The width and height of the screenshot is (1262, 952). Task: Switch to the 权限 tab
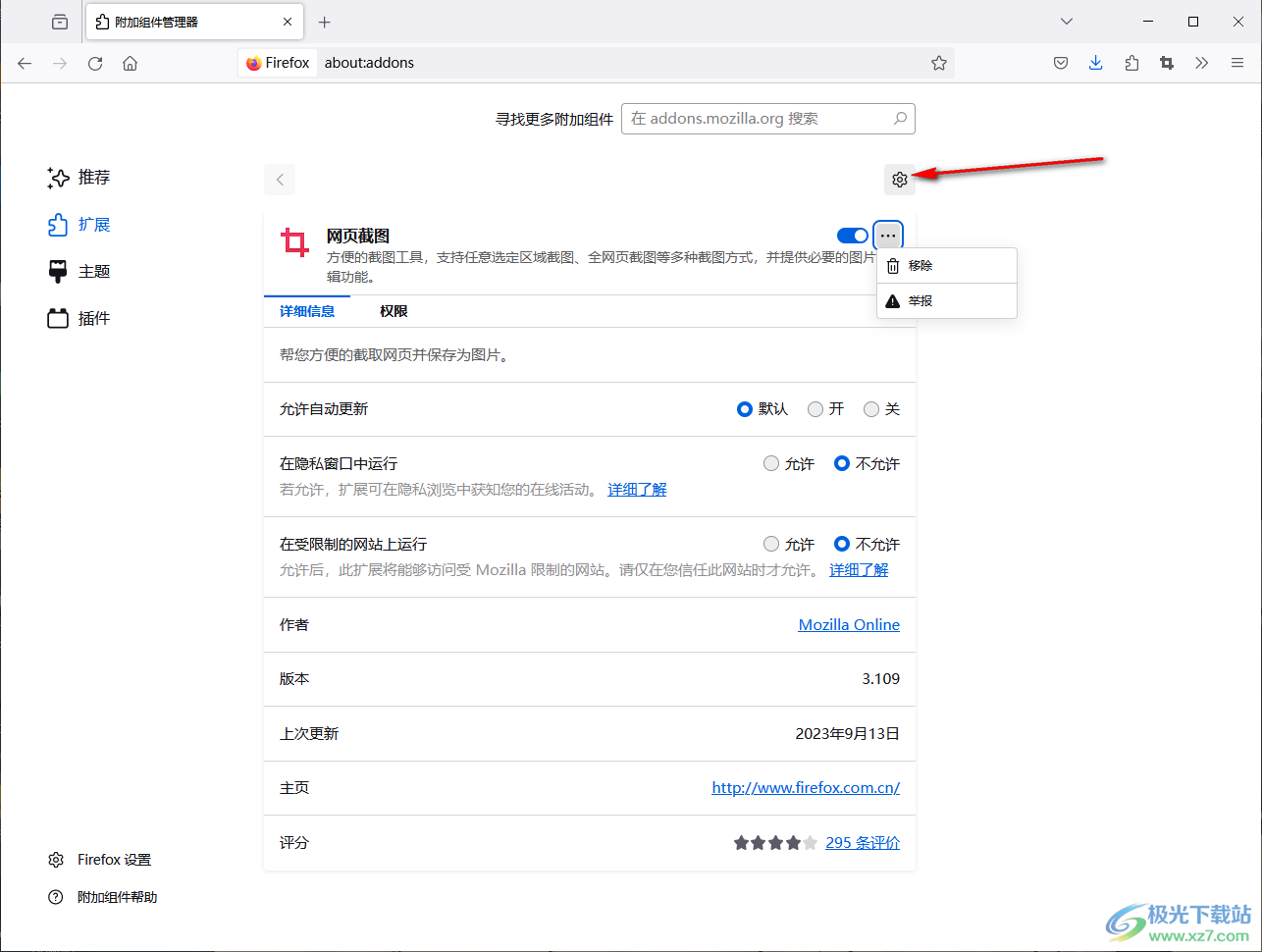tap(394, 311)
